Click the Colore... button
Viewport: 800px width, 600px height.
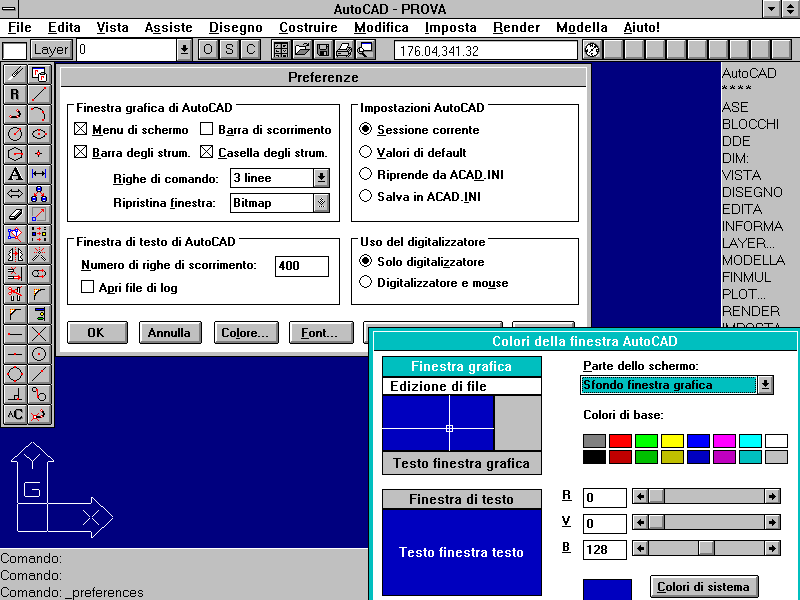(246, 333)
